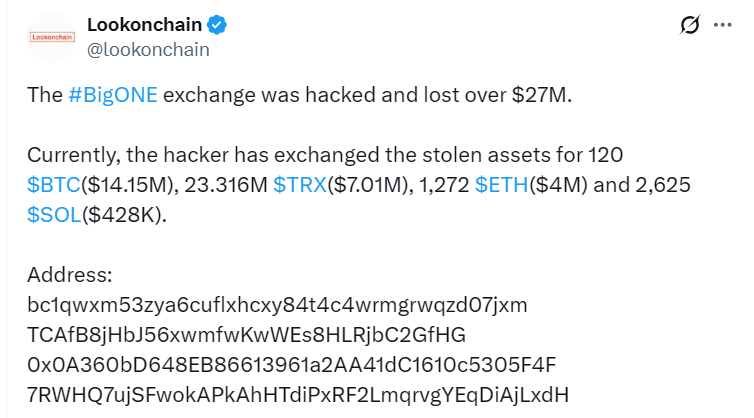This screenshot has width=754, height=418.
Task: Click the bc1qwxm53 Bitcoin address line
Action: point(277,305)
